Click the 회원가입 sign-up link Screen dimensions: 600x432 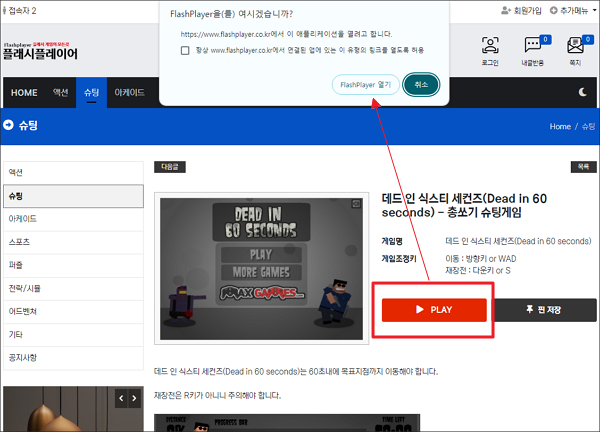pyautogui.click(x=521, y=11)
